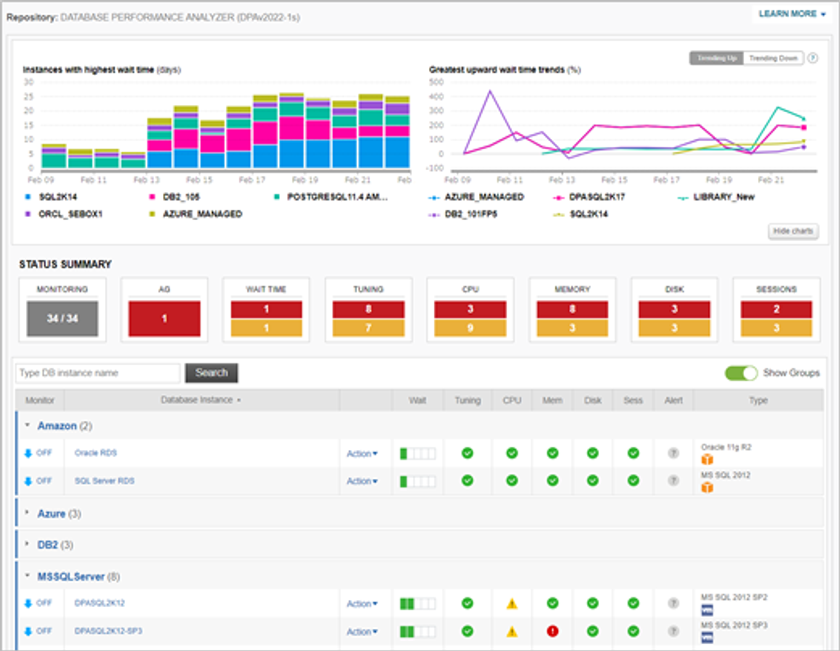The image size is (840, 651).
Task: Click the CPU warning triangle for DPASQL2K12
Action: pos(511,603)
